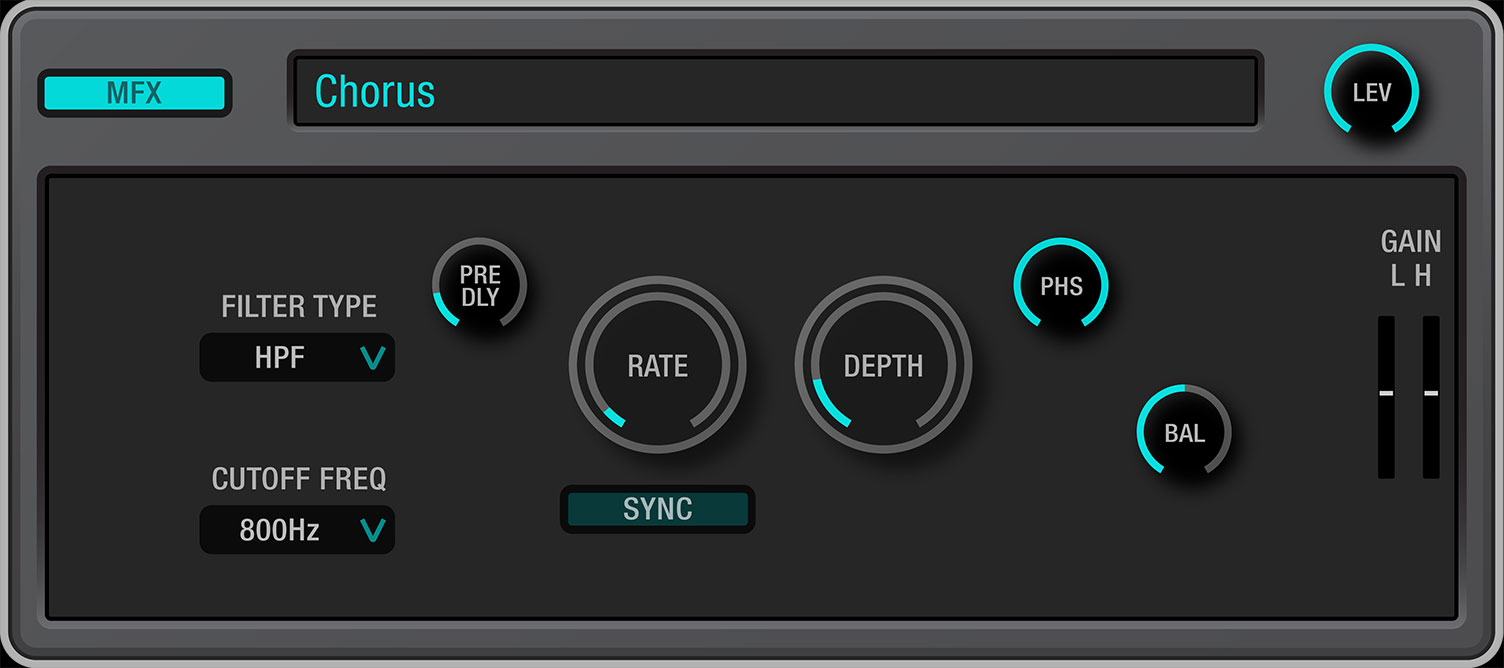The image size is (1504, 668).
Task: Click the PRE DLY pre-delay knob
Action: 479,285
